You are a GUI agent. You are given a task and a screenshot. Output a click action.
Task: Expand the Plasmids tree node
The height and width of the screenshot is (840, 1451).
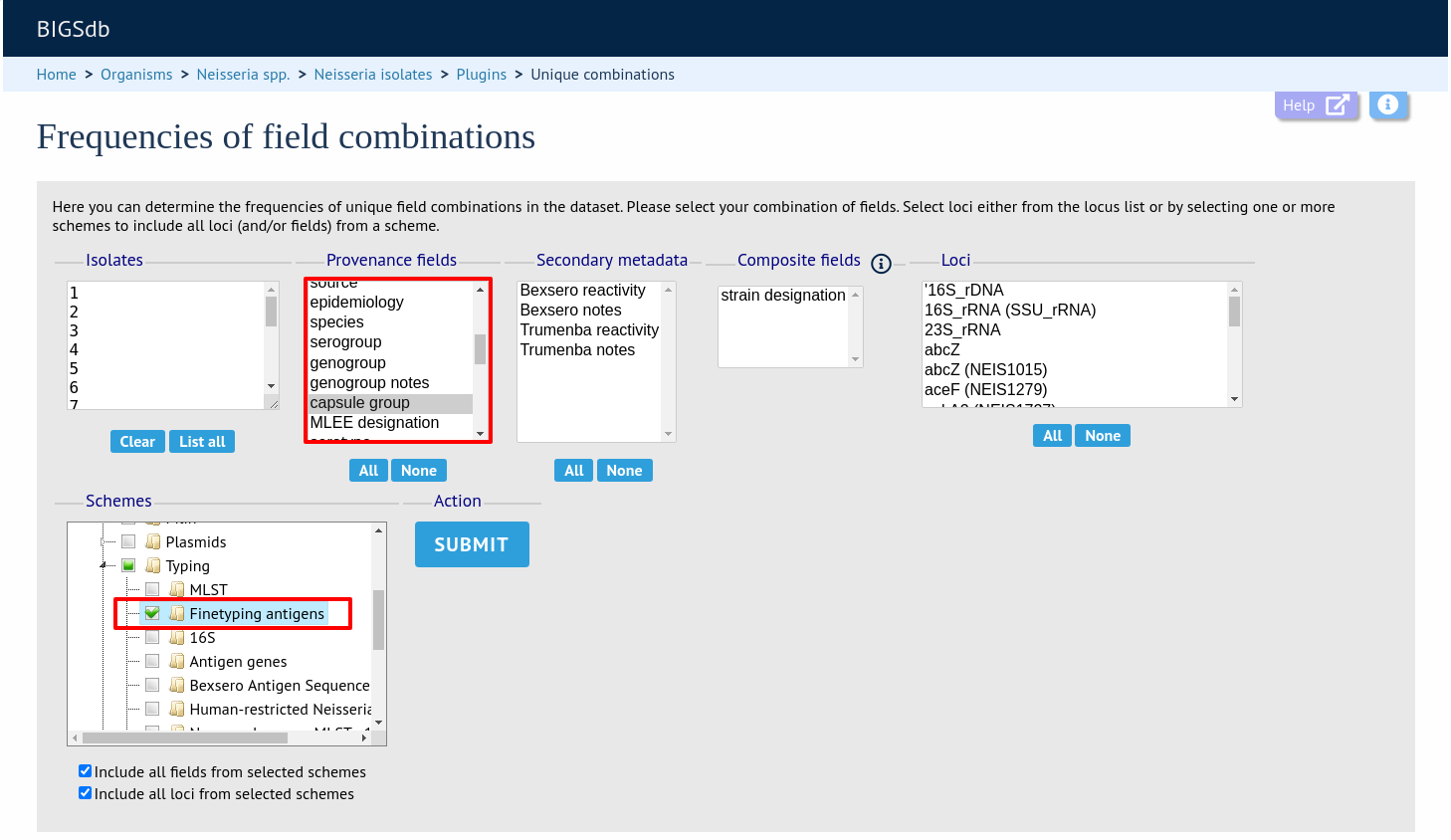pyautogui.click(x=104, y=541)
